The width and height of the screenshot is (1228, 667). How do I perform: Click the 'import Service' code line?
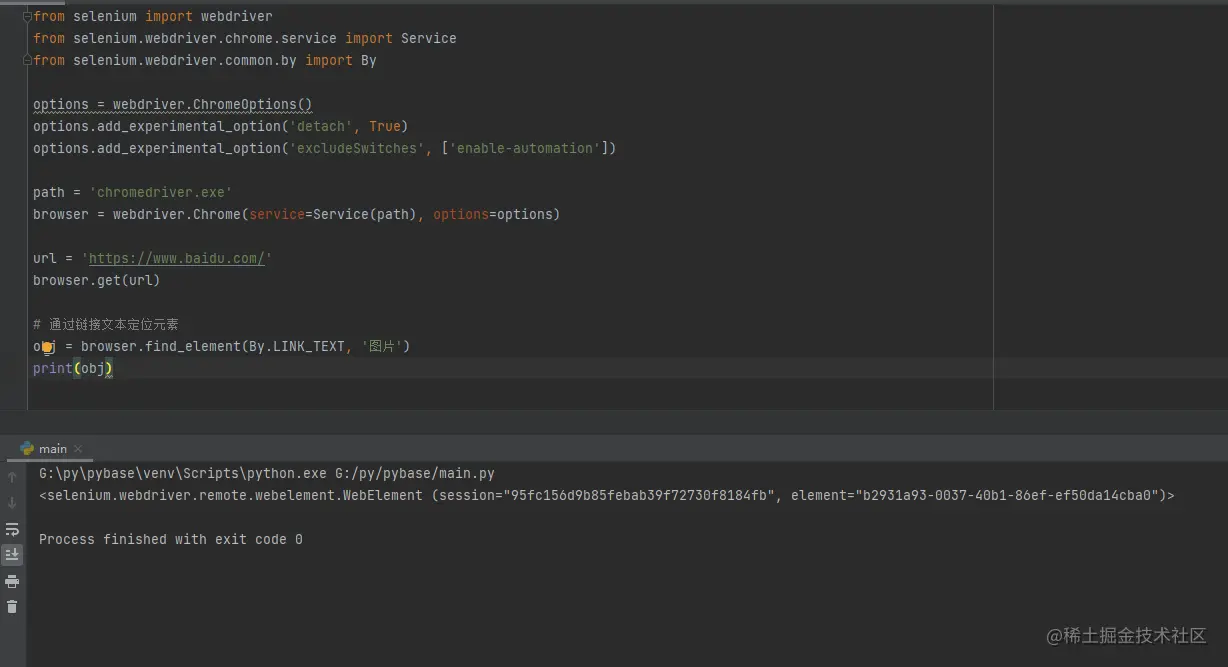(244, 38)
